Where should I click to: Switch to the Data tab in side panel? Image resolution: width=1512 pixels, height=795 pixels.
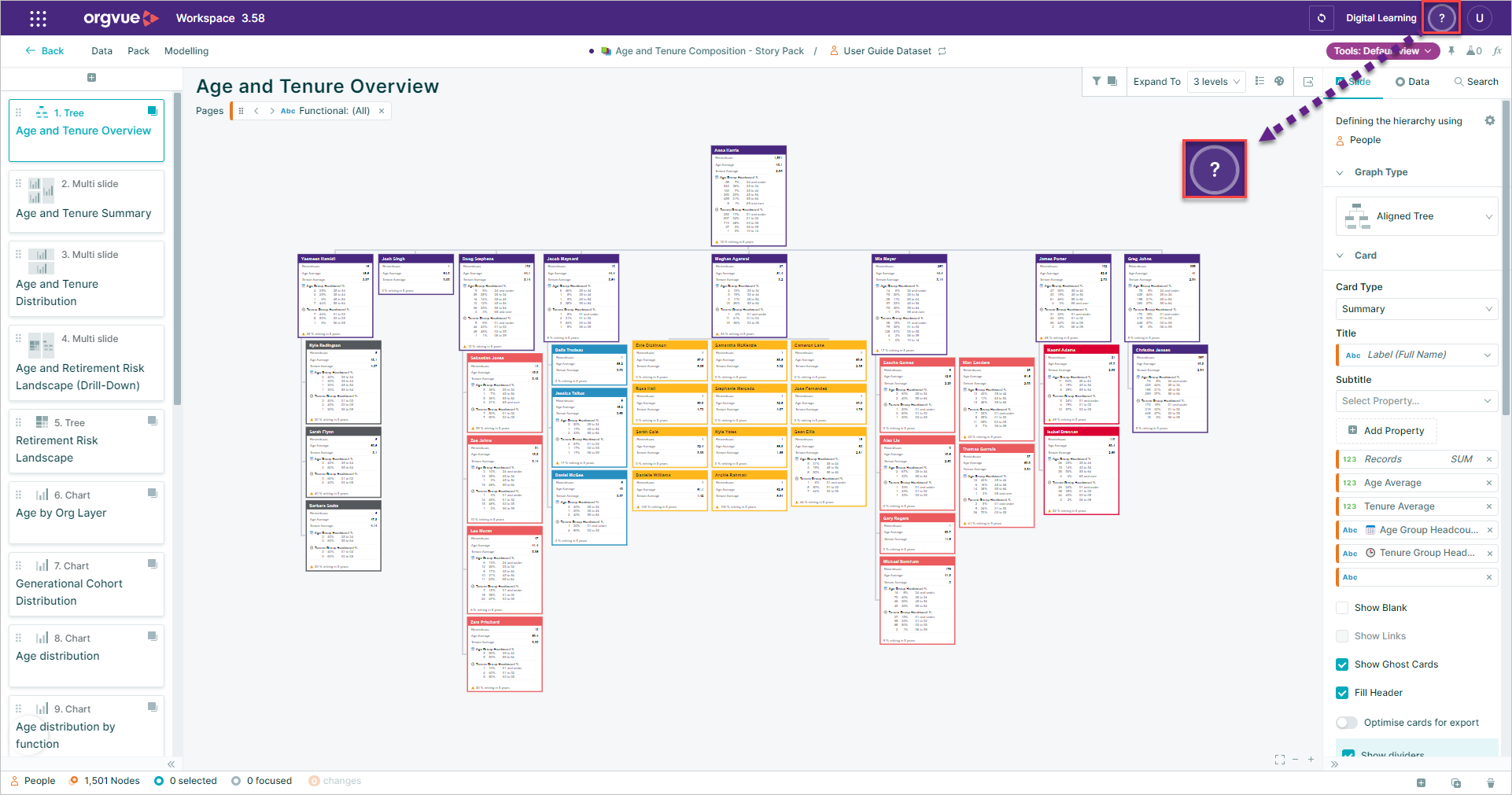click(x=1412, y=82)
